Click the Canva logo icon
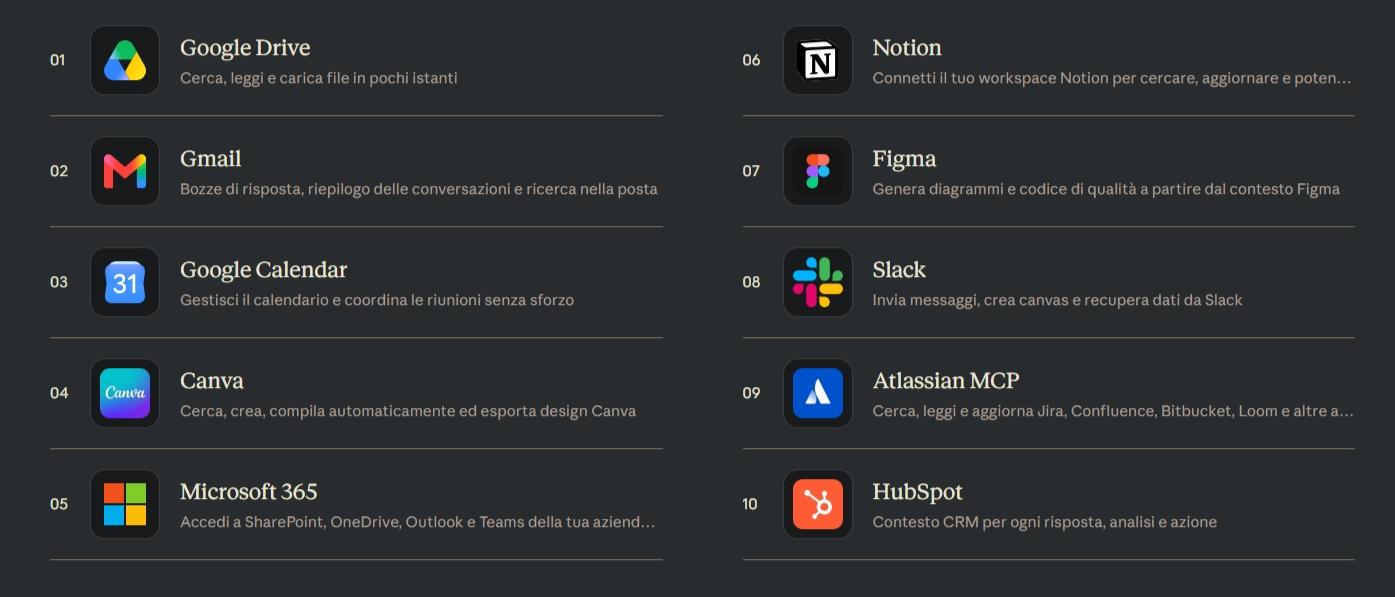This screenshot has height=597, width=1395. [125, 393]
